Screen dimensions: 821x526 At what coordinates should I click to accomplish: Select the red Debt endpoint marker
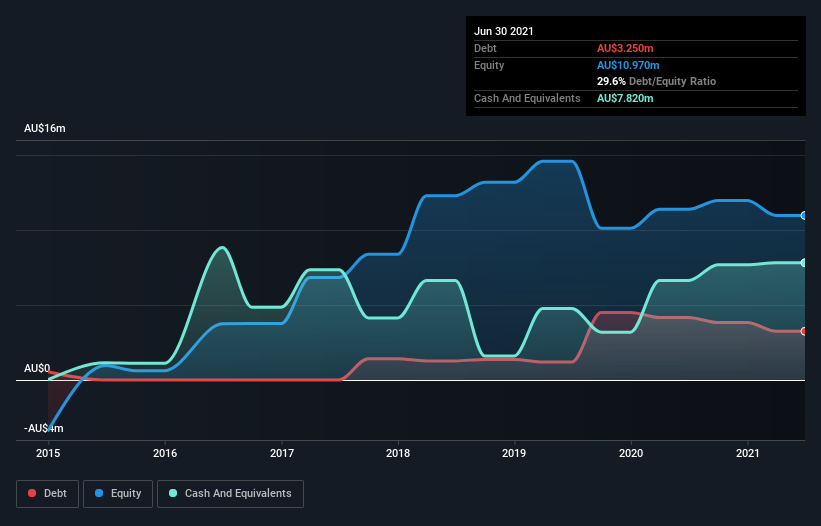(804, 331)
